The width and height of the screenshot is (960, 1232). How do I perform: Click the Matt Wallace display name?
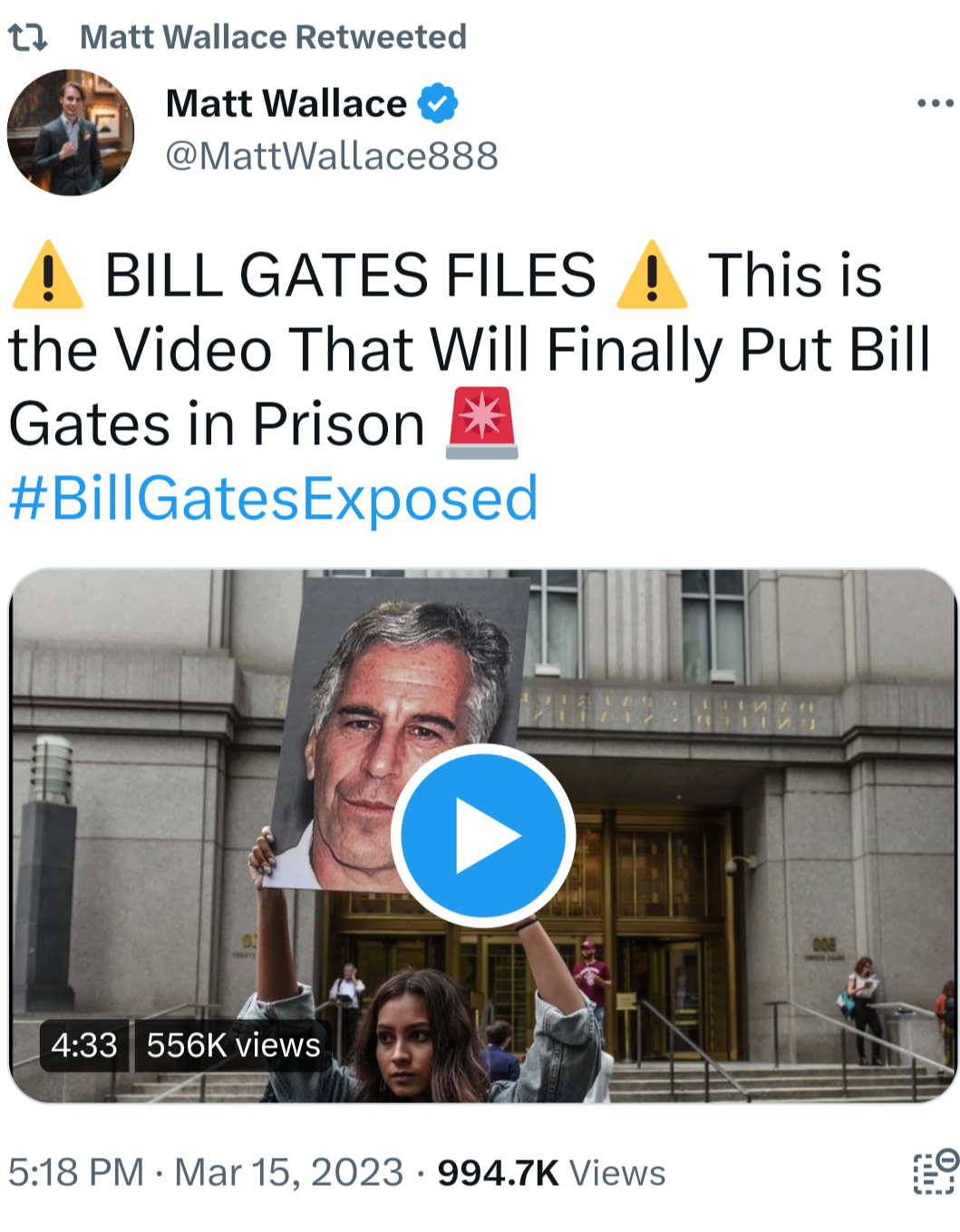[x=286, y=103]
